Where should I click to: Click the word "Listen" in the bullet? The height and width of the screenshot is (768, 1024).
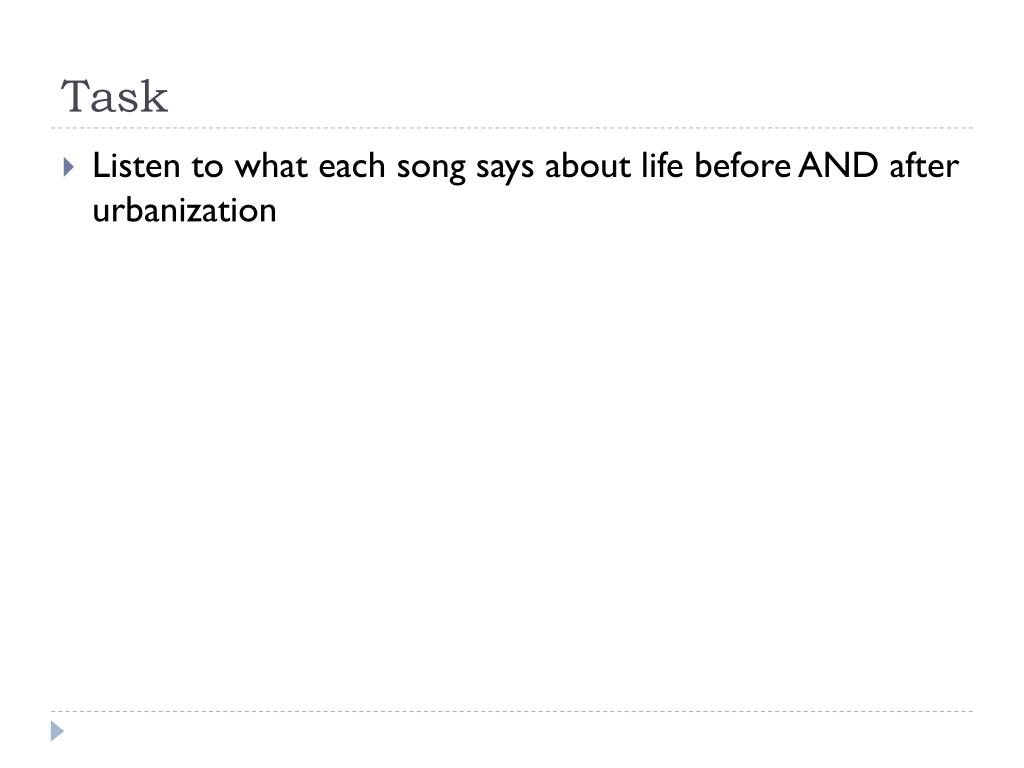pos(136,165)
